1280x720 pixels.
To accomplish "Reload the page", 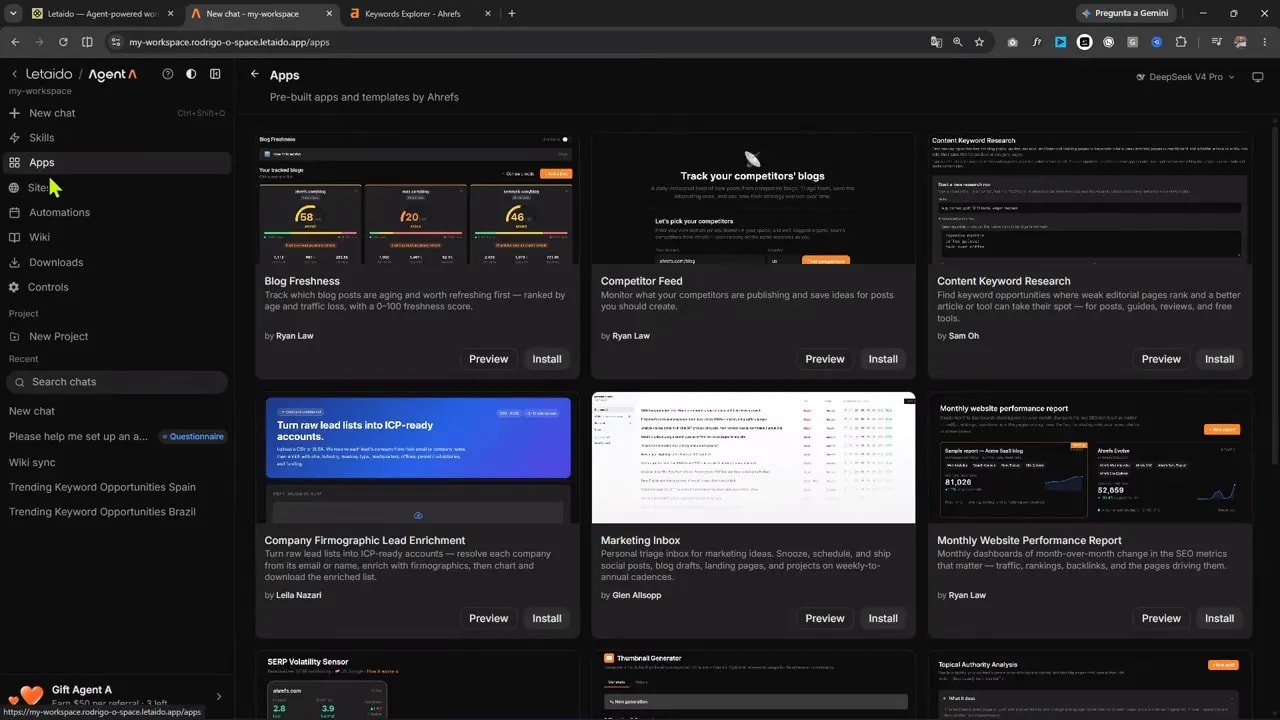I will pyautogui.click(x=63, y=42).
